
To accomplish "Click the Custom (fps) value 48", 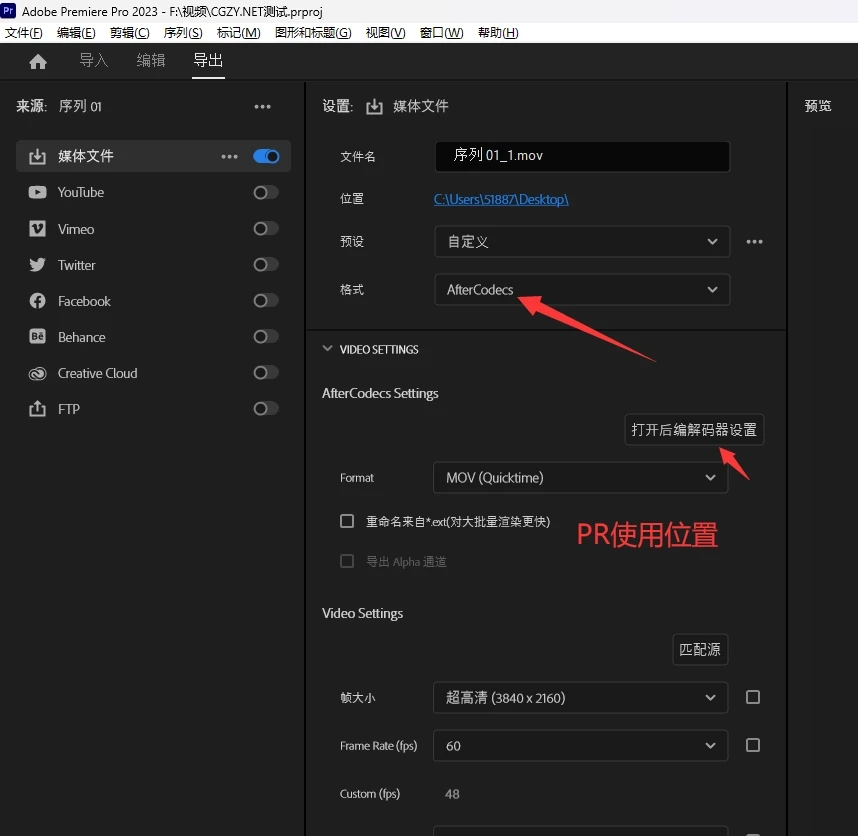I will pos(452,794).
